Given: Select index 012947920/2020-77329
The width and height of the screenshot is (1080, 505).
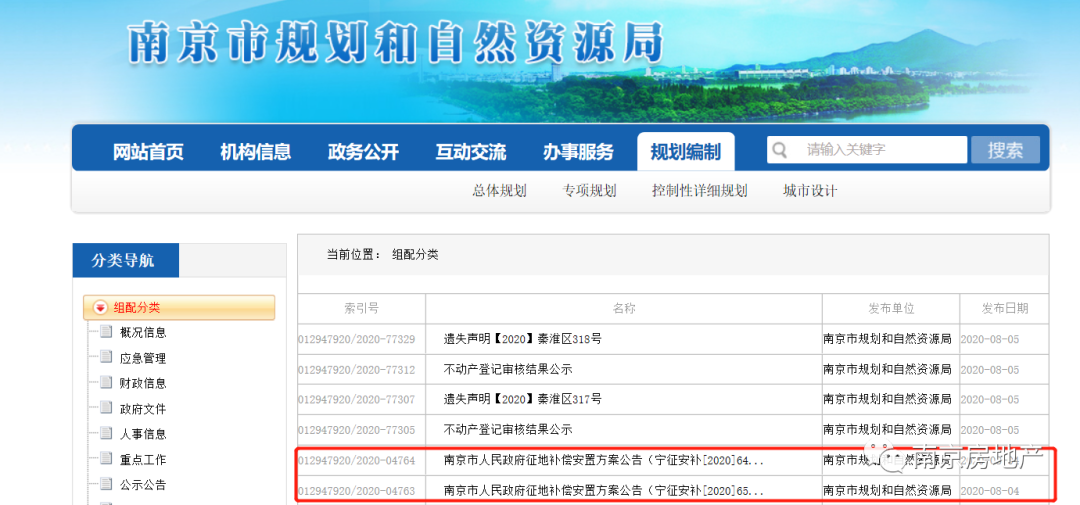Looking at the screenshot, I should 357,340.
